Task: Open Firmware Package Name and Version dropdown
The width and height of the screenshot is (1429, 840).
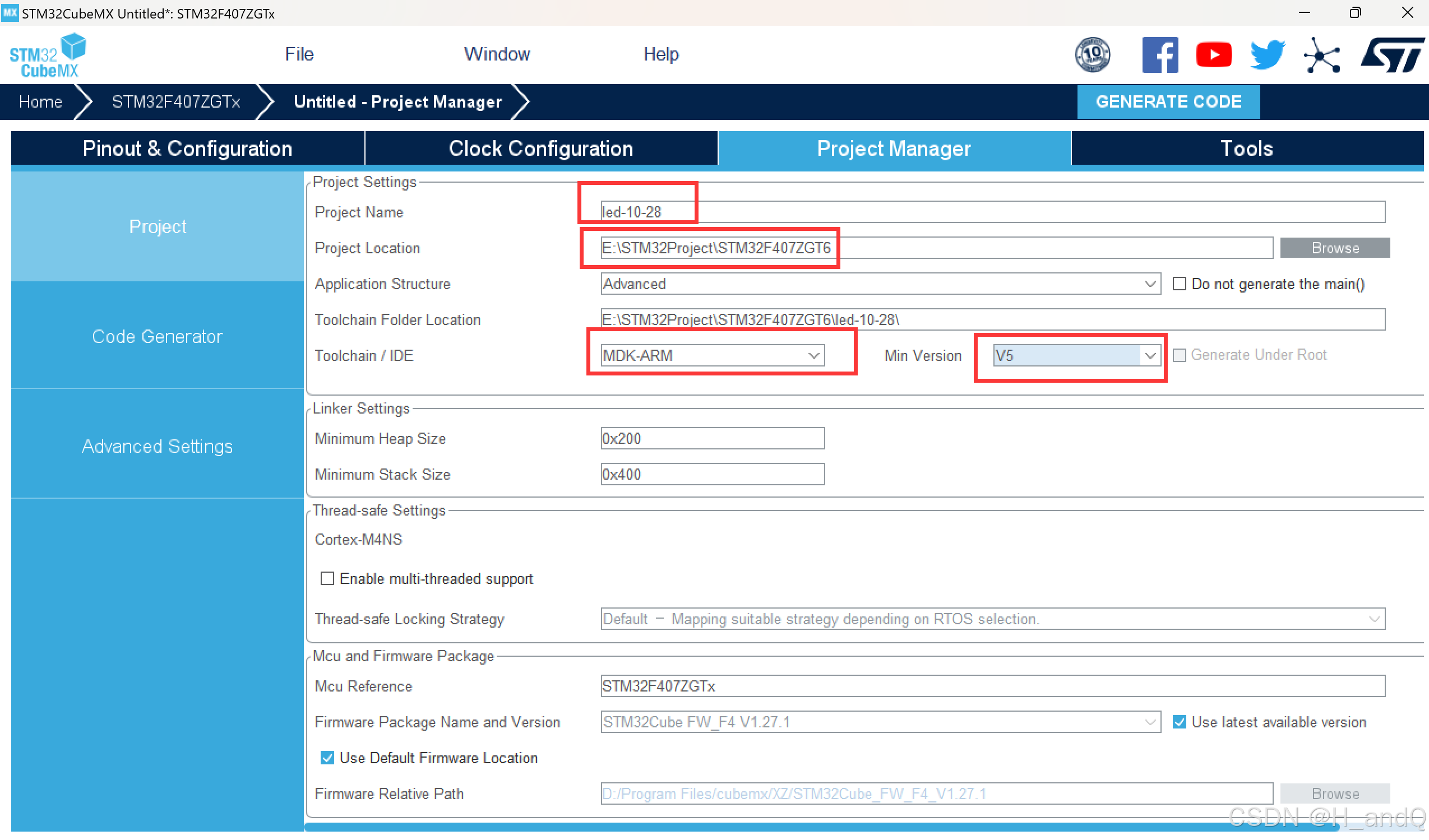Action: (880, 722)
